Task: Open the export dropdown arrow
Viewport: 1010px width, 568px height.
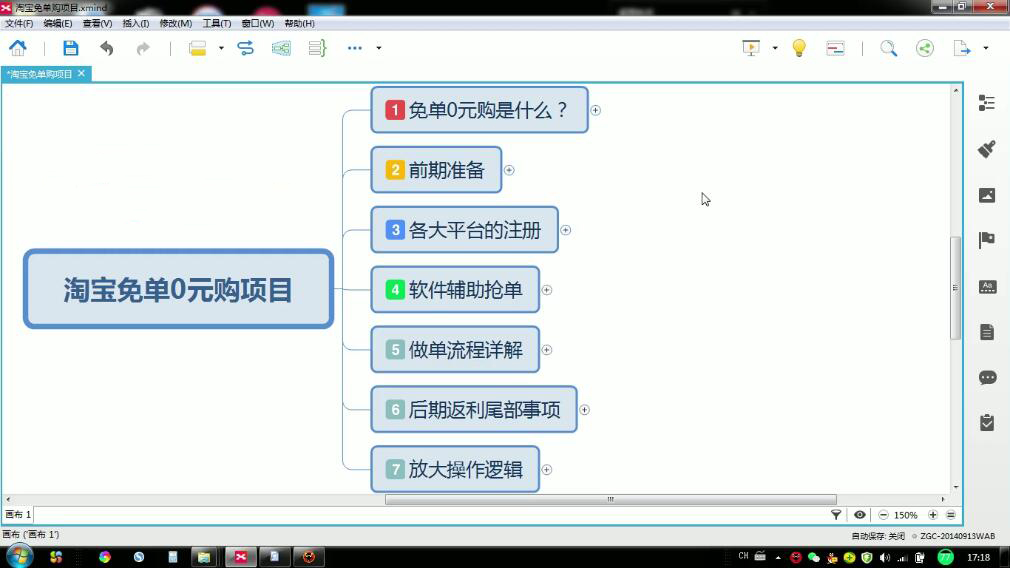Action: tap(986, 48)
